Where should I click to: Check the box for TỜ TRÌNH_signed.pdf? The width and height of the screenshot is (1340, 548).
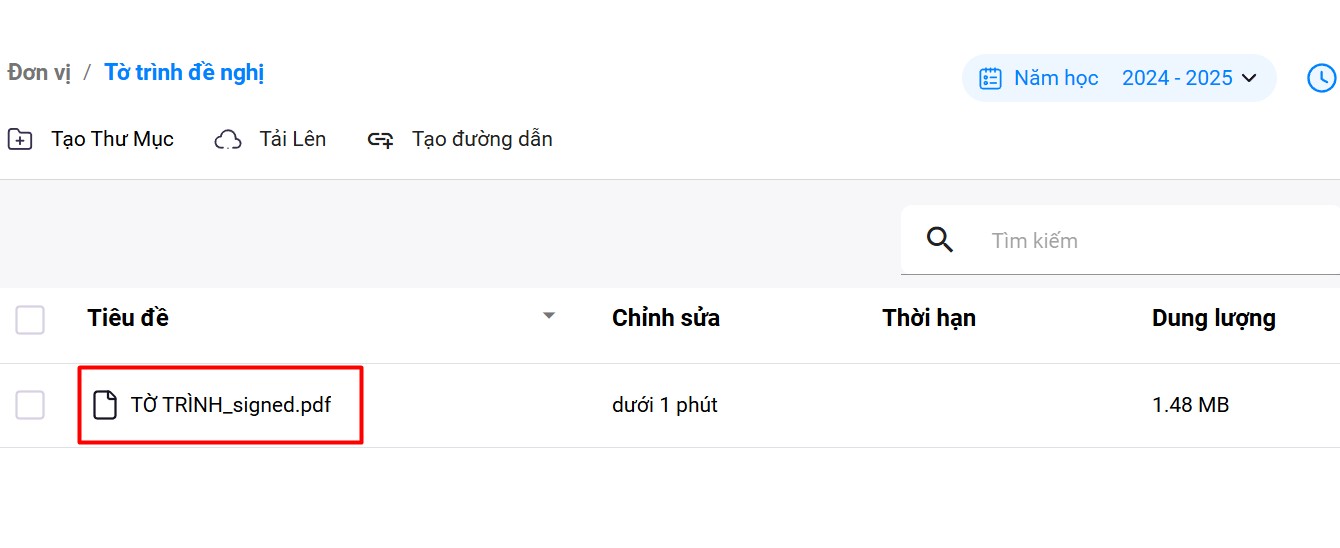[x=30, y=405]
